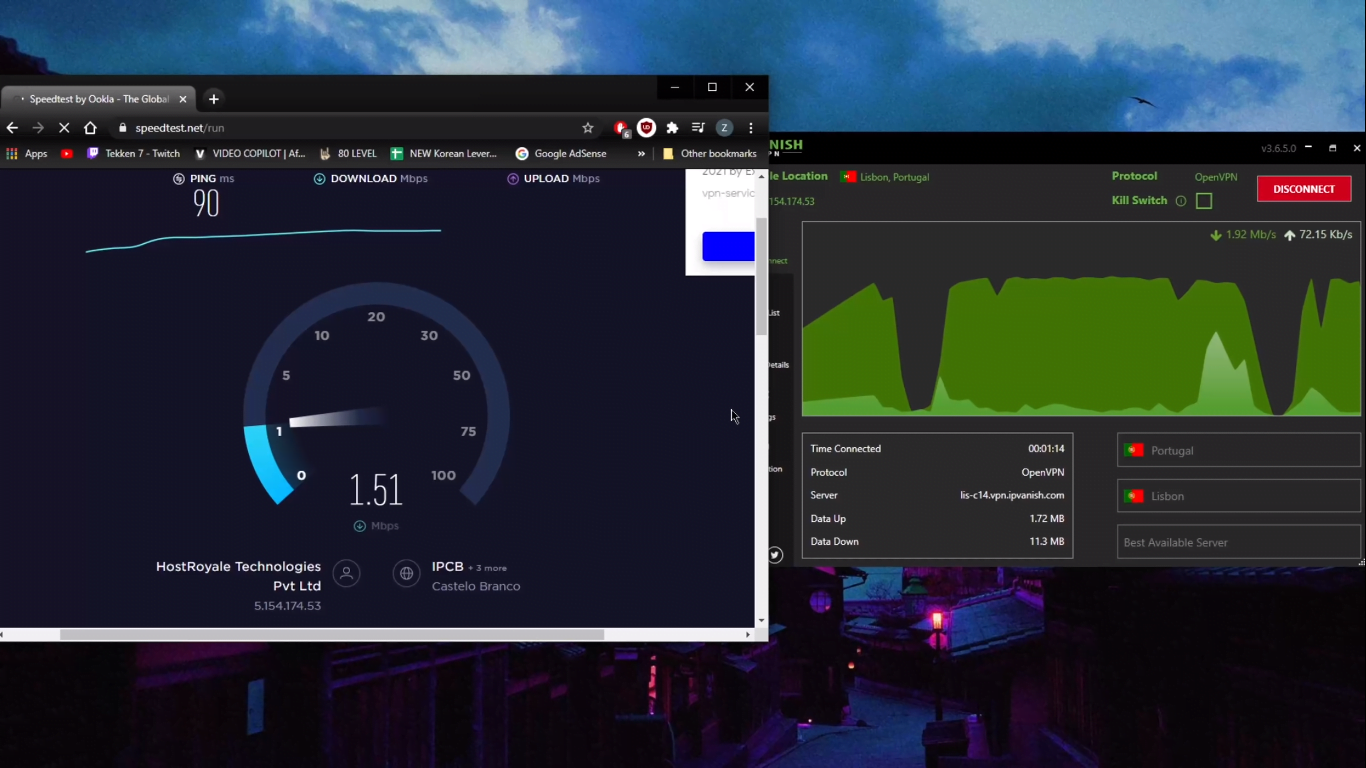The height and width of the screenshot is (768, 1366).
Task: Open a new Chrome tab
Action: pos(213,99)
